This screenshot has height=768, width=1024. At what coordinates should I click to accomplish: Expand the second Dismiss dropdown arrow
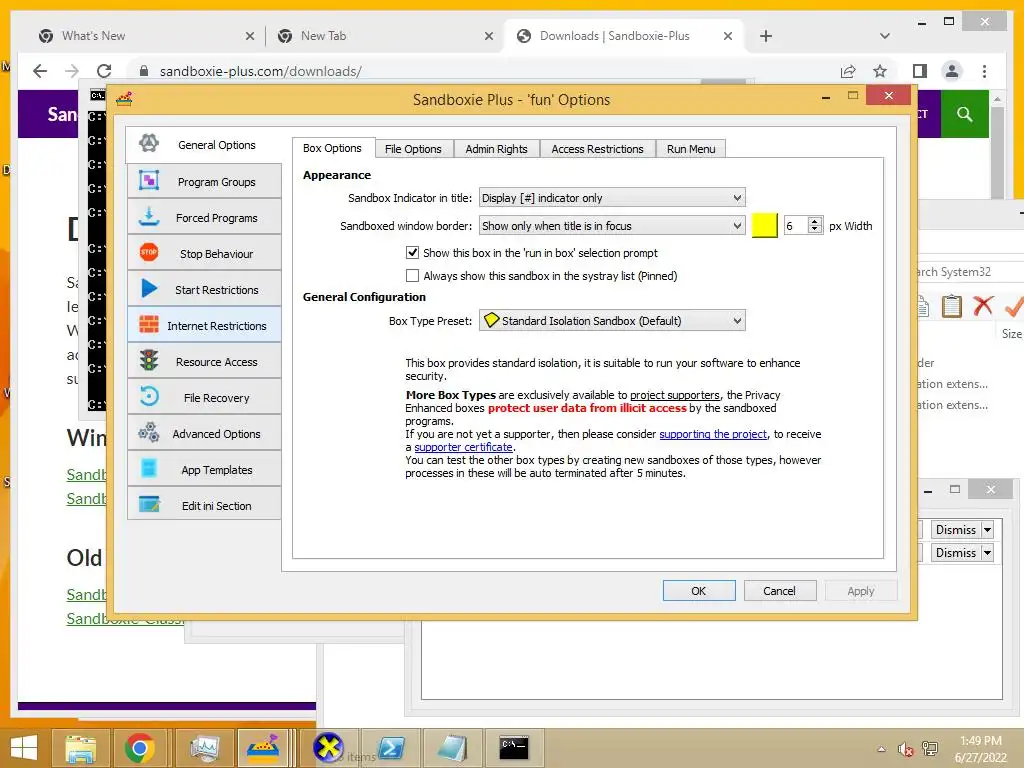987,552
